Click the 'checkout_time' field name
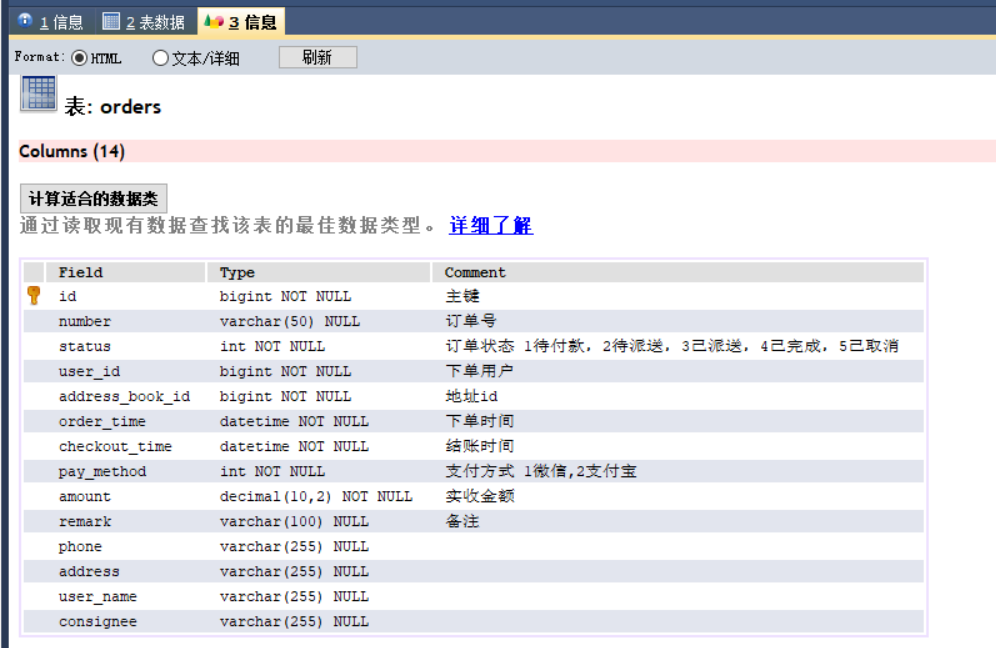 115,447
